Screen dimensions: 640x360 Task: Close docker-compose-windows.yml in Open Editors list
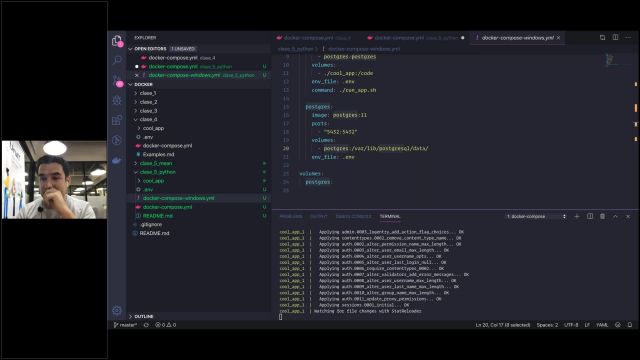(x=137, y=75)
